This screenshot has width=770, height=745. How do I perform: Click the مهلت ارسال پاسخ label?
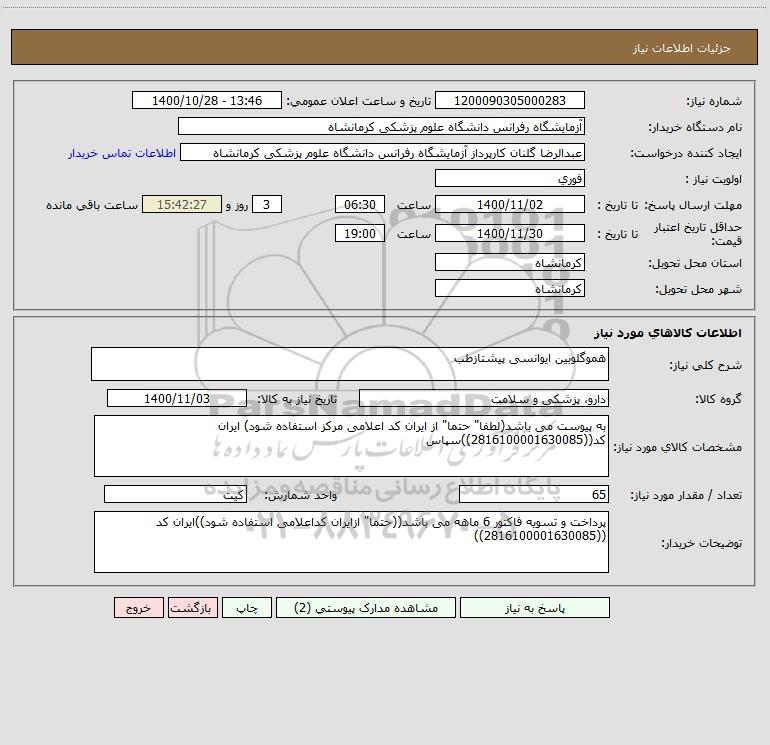pyautogui.click(x=693, y=205)
